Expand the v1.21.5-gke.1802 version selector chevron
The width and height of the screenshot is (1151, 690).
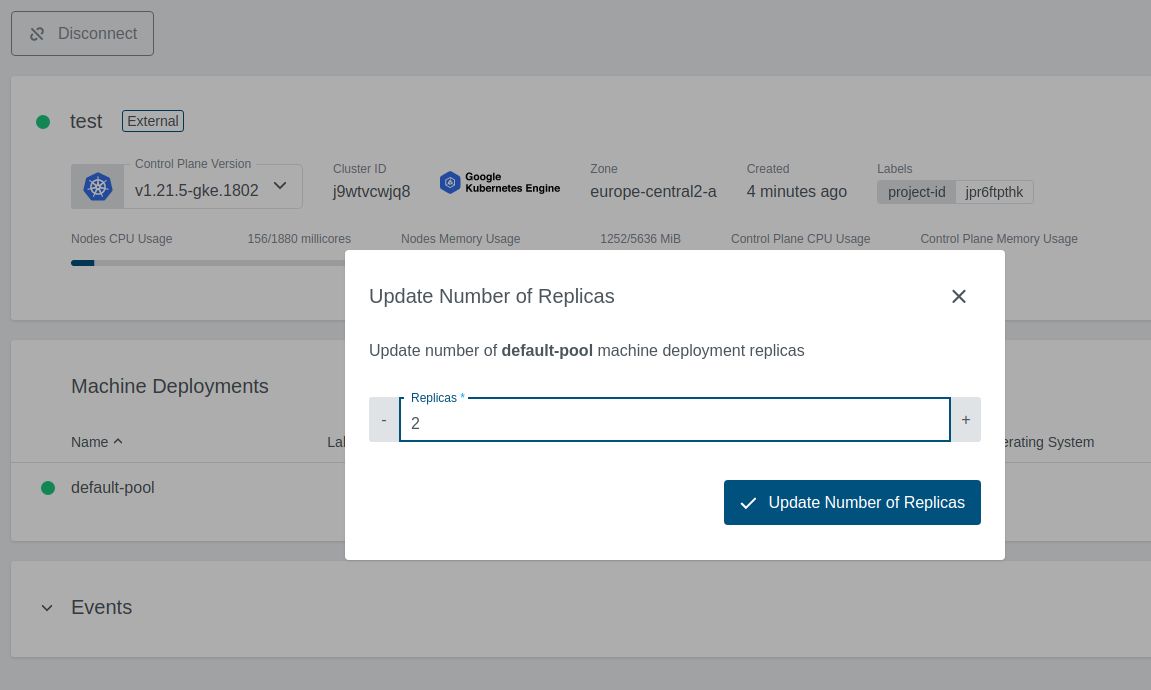280,186
